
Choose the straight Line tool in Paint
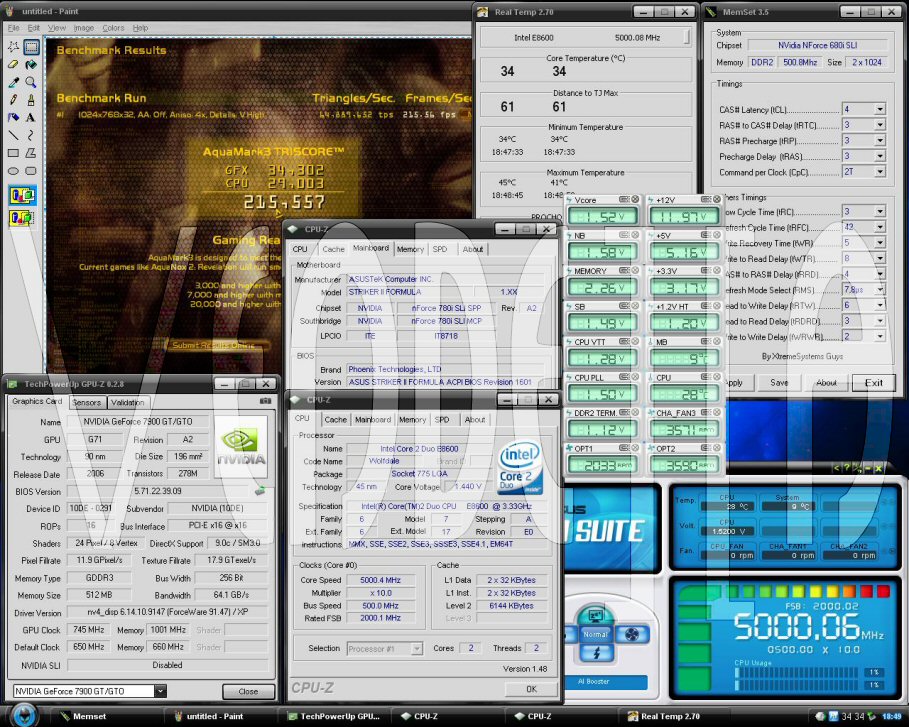[13, 135]
